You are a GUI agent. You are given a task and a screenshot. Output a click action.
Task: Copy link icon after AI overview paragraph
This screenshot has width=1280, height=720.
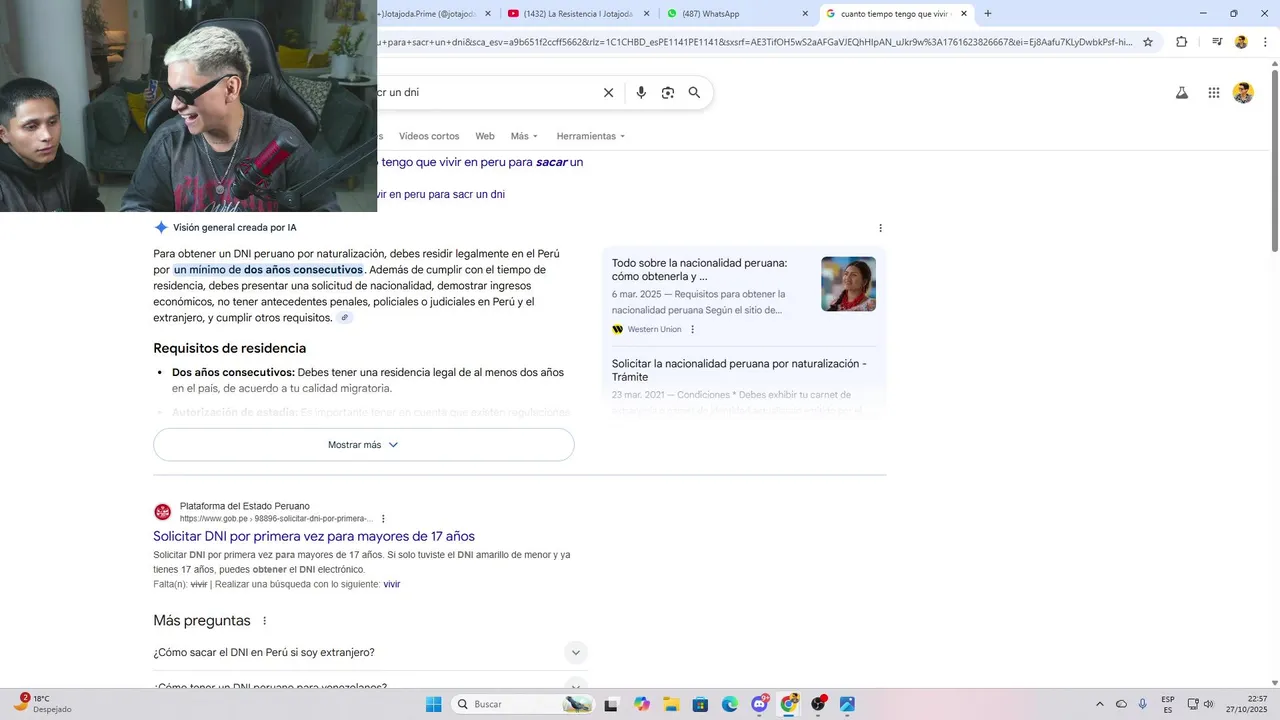345,318
